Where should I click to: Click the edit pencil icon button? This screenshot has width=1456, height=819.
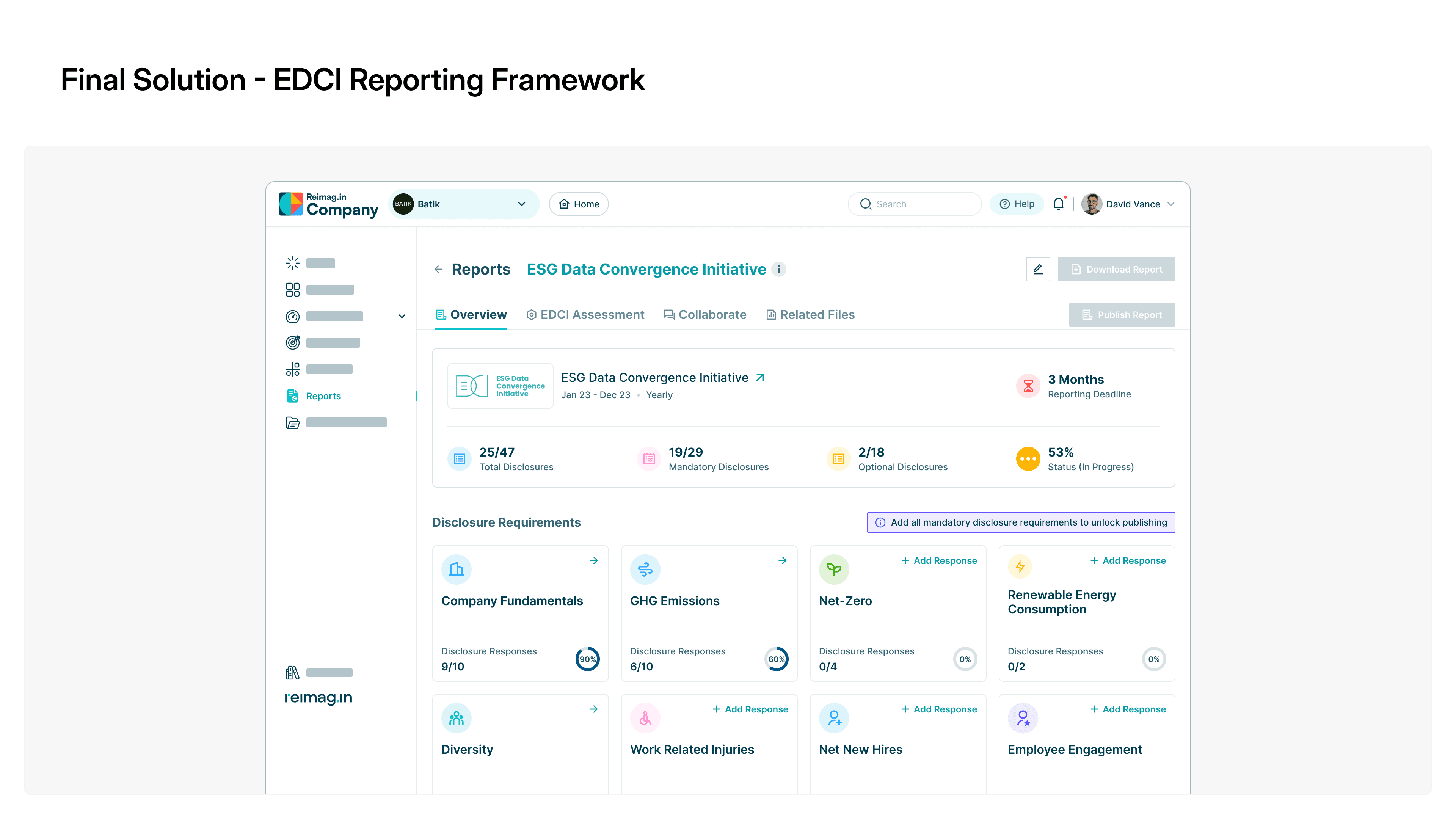click(1038, 269)
